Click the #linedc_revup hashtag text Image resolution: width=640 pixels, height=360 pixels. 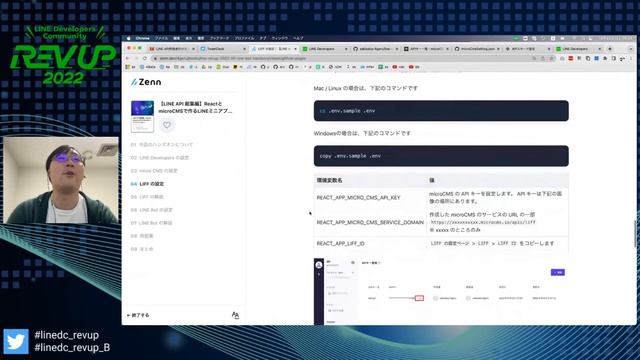click(x=67, y=335)
